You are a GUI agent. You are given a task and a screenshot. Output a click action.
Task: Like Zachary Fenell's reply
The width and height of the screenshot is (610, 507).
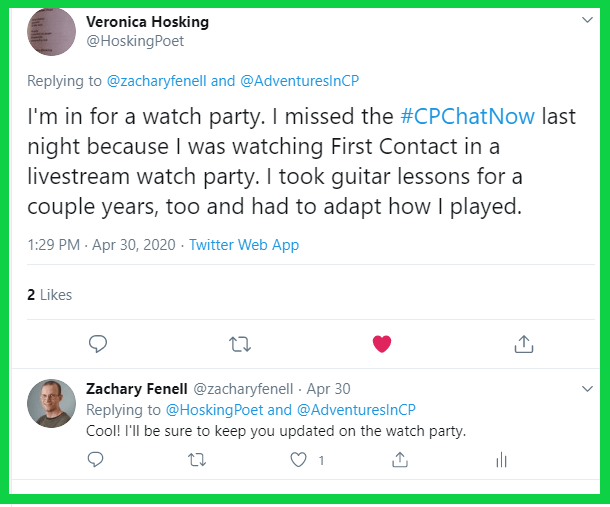(297, 460)
